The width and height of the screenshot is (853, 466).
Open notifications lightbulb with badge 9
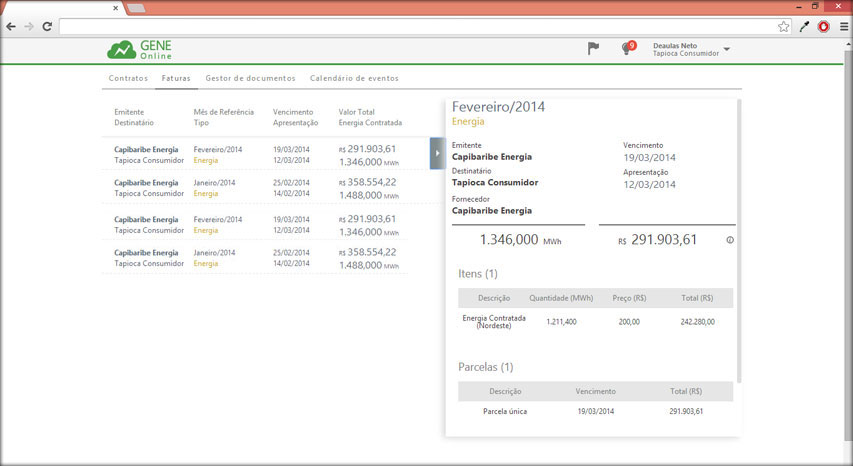coord(628,48)
